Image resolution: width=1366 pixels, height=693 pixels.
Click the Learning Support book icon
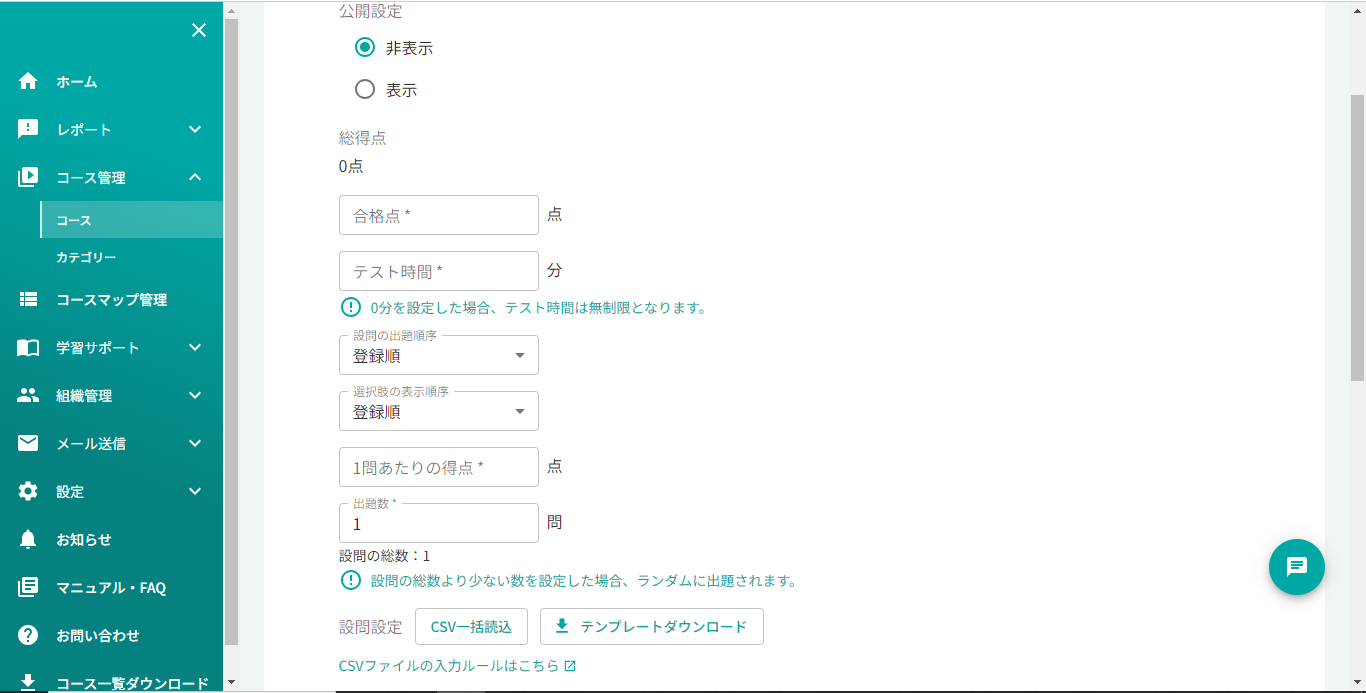click(28, 348)
